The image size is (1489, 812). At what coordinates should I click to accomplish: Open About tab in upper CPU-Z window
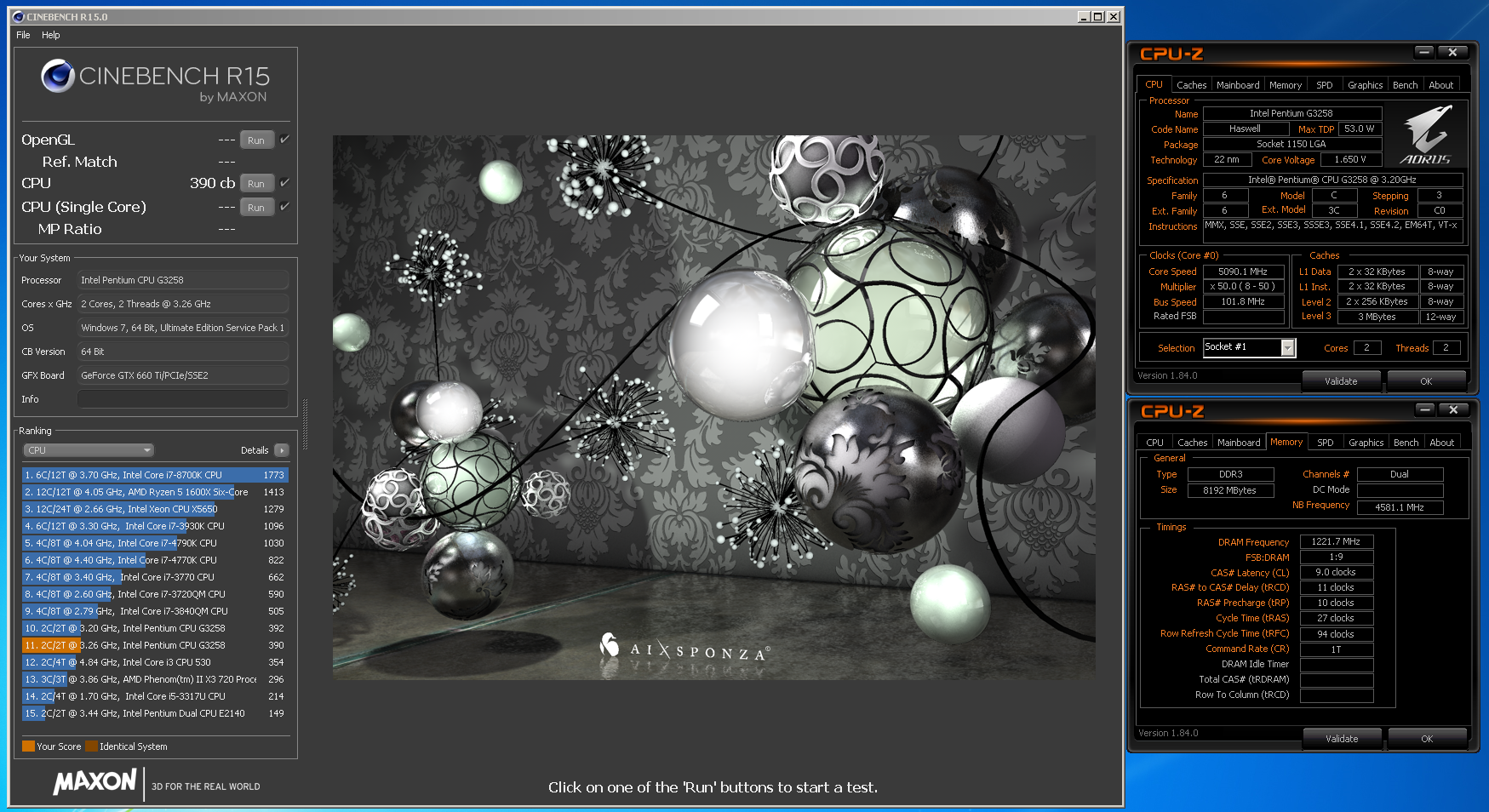point(1440,85)
